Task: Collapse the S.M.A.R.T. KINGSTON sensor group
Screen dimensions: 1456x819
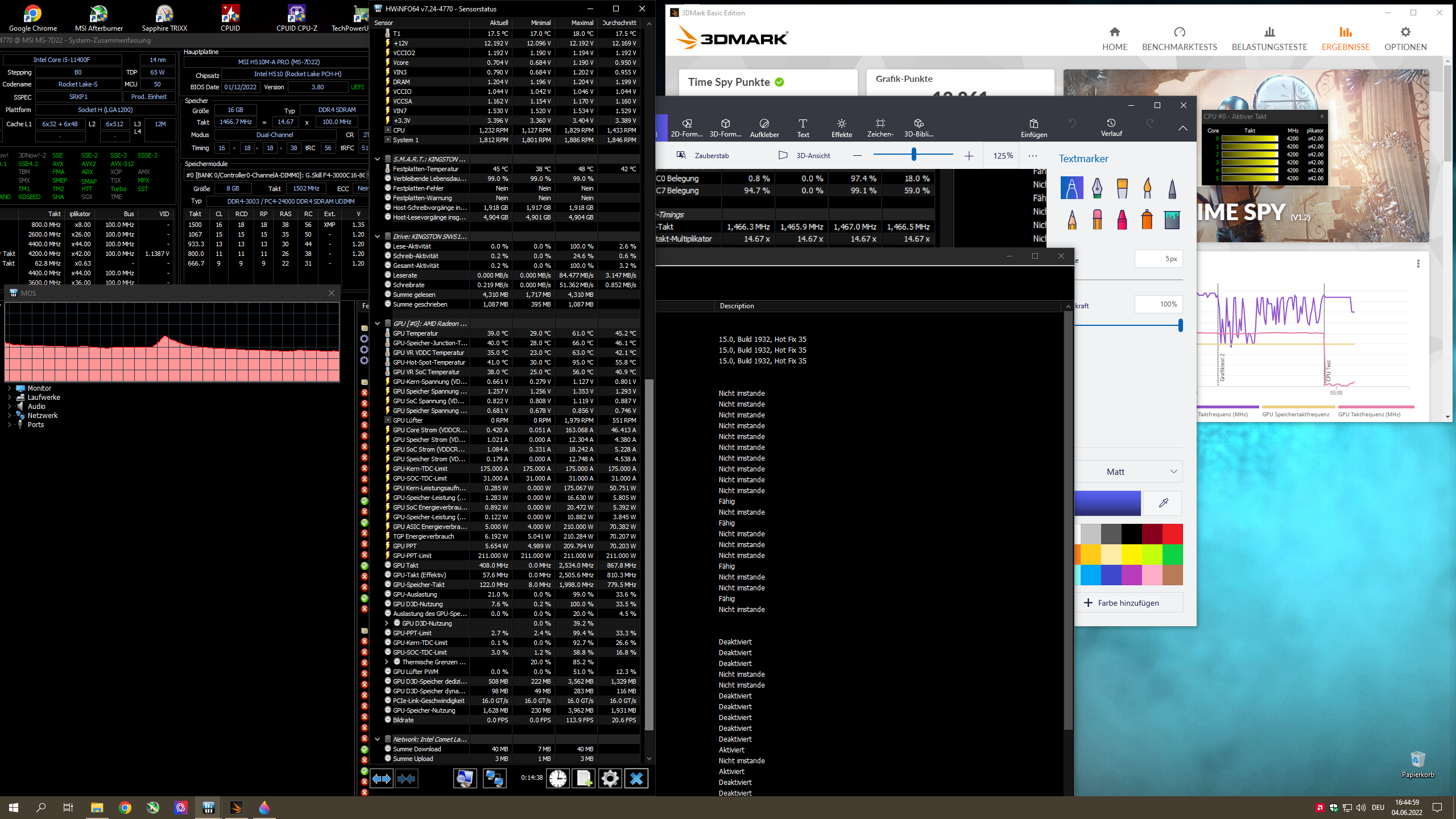Action: [x=377, y=159]
